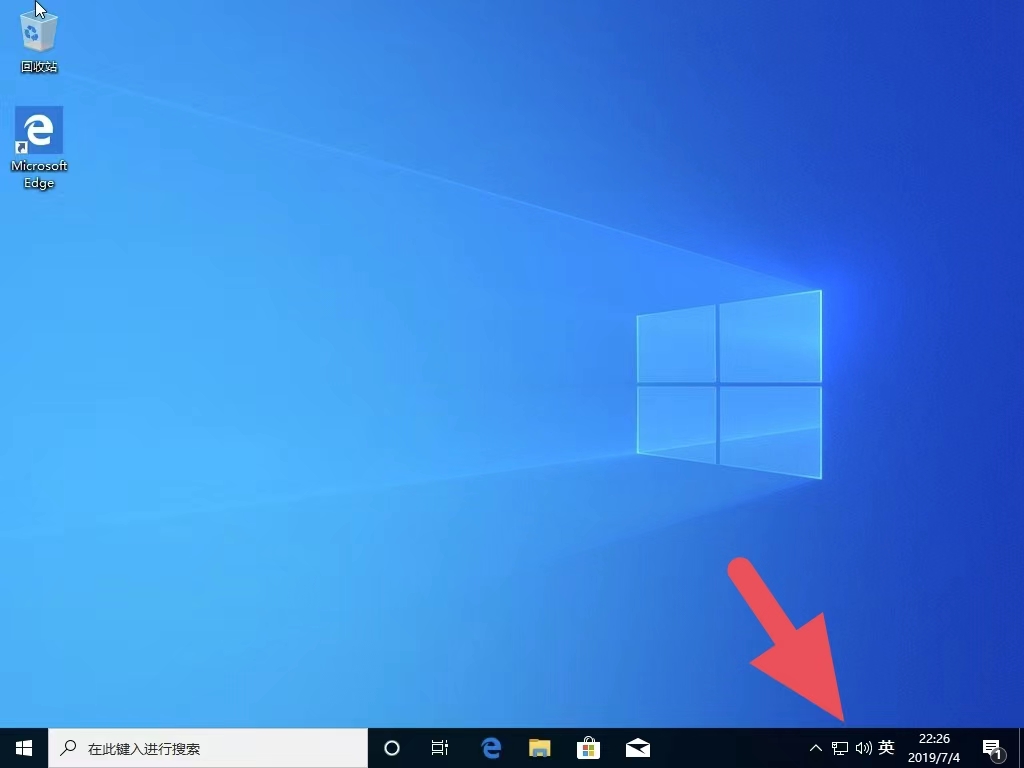Viewport: 1024px width, 768px height.
Task: Open the clock and calendar flyout
Action: tap(934, 748)
